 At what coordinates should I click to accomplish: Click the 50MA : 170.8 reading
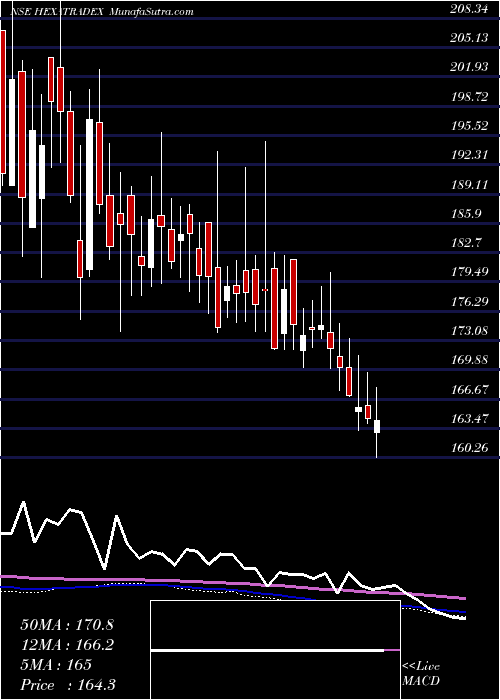67,625
